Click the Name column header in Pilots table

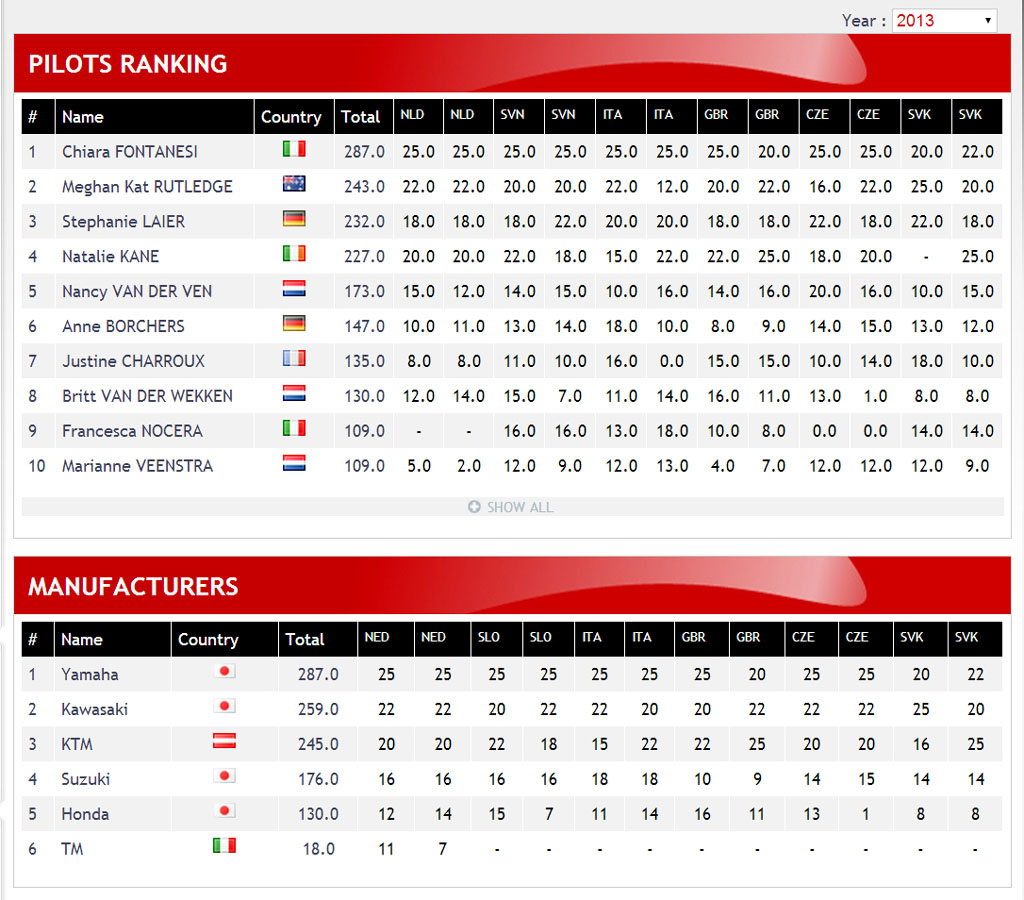coord(83,117)
